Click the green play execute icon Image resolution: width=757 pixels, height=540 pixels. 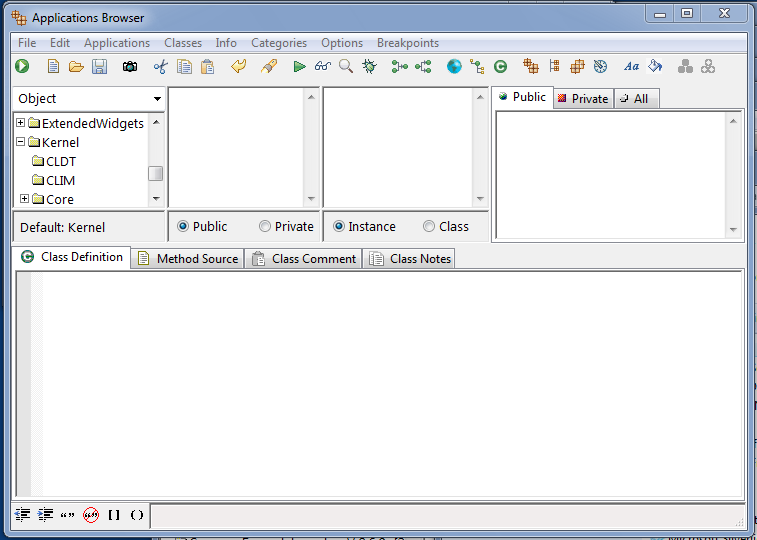pos(299,67)
